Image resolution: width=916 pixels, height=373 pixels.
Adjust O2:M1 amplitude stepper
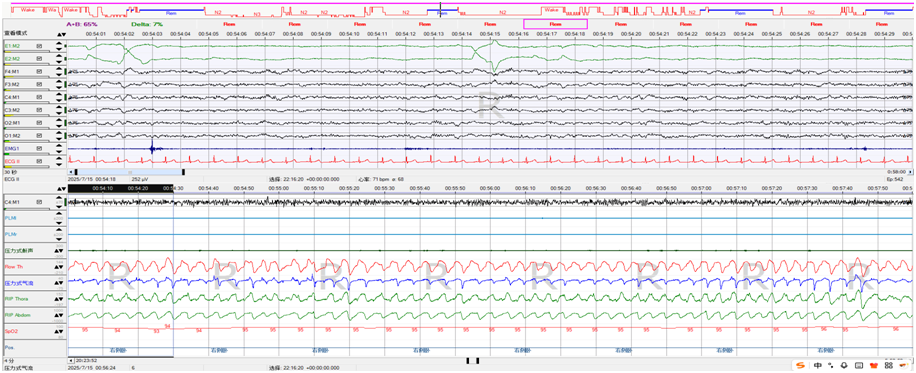click(x=60, y=123)
